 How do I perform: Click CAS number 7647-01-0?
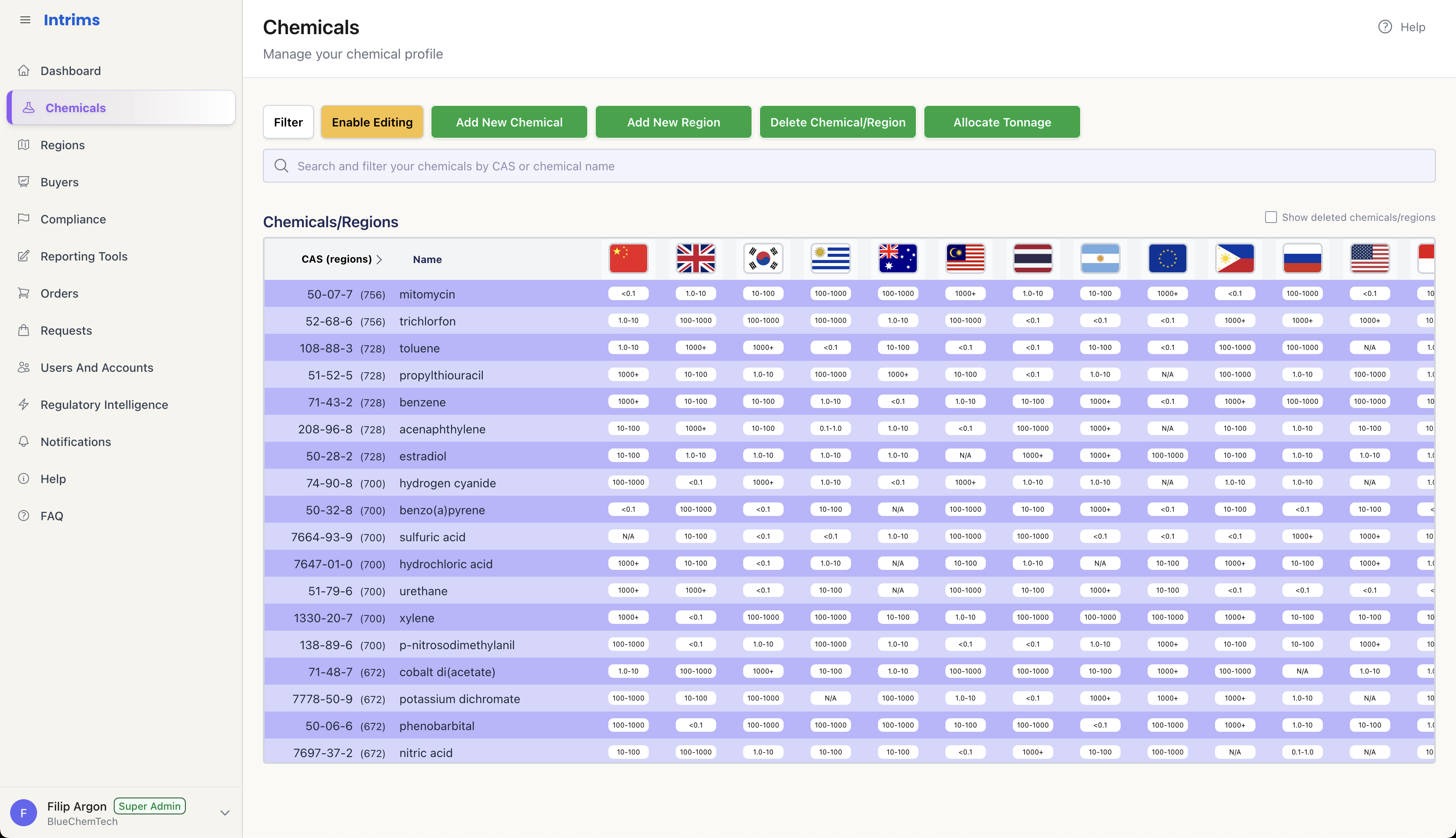tap(323, 564)
